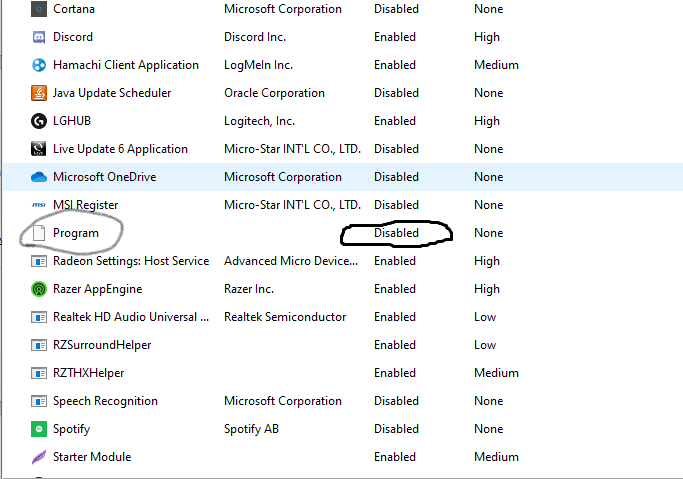Select the LGHUB Logitech icon
This screenshot has width=683, height=479.
(39, 121)
